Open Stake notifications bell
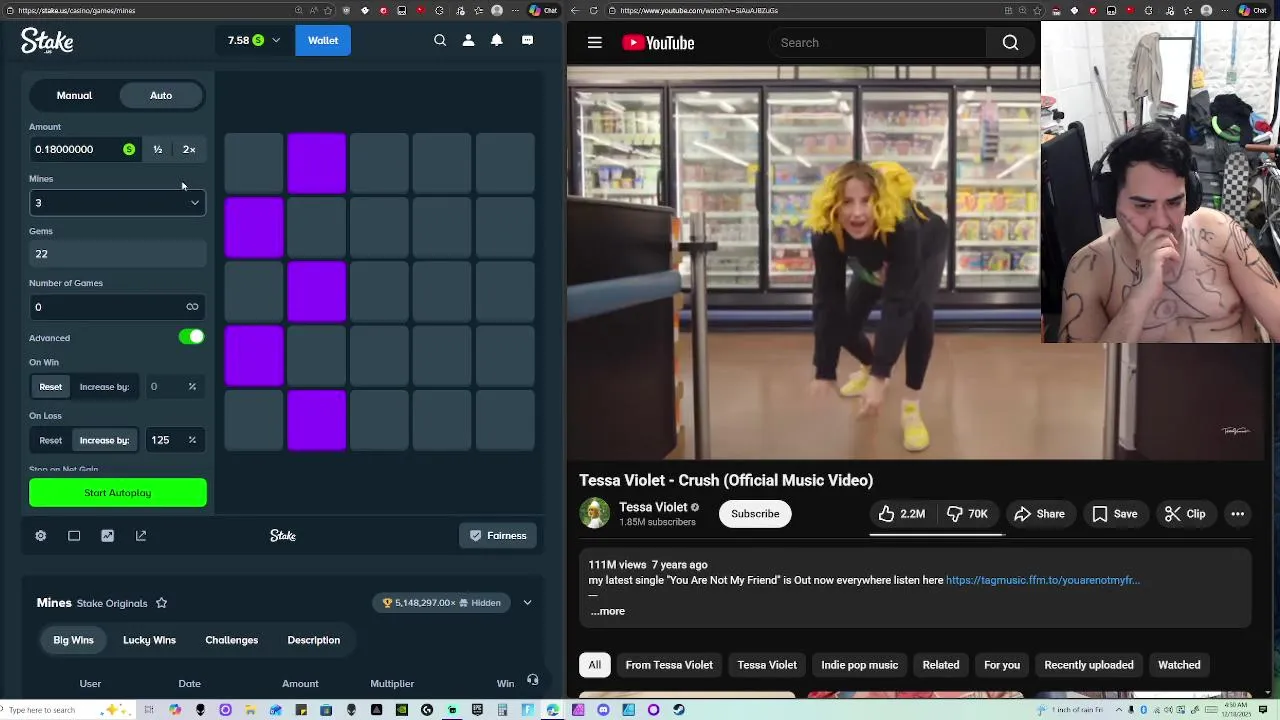 click(x=497, y=40)
